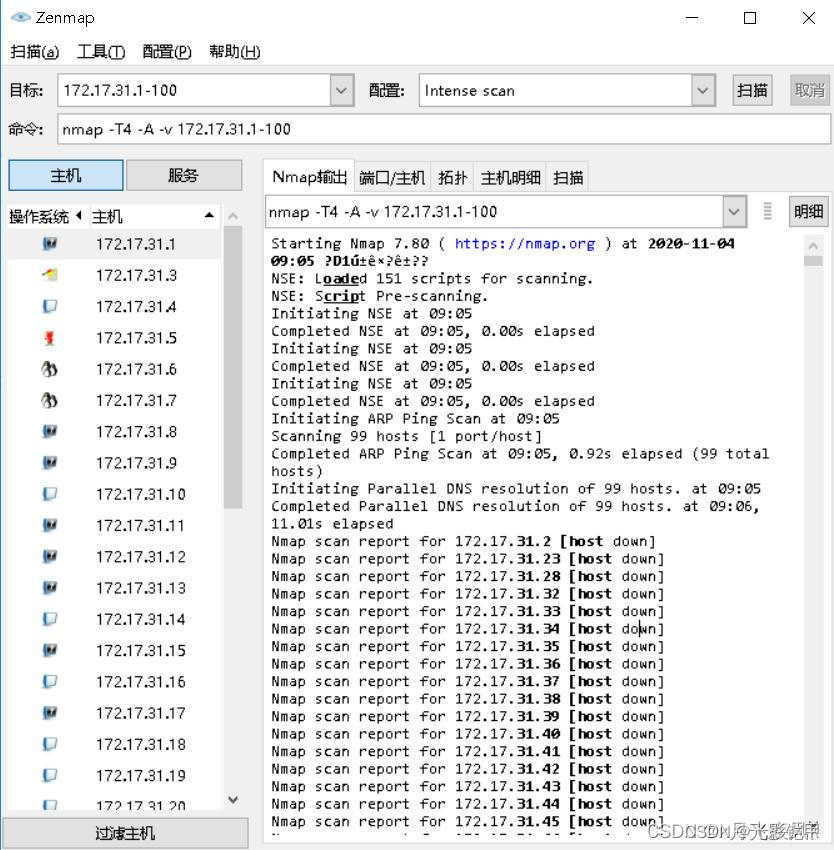Open the 扫描(a) menu

tap(35, 51)
